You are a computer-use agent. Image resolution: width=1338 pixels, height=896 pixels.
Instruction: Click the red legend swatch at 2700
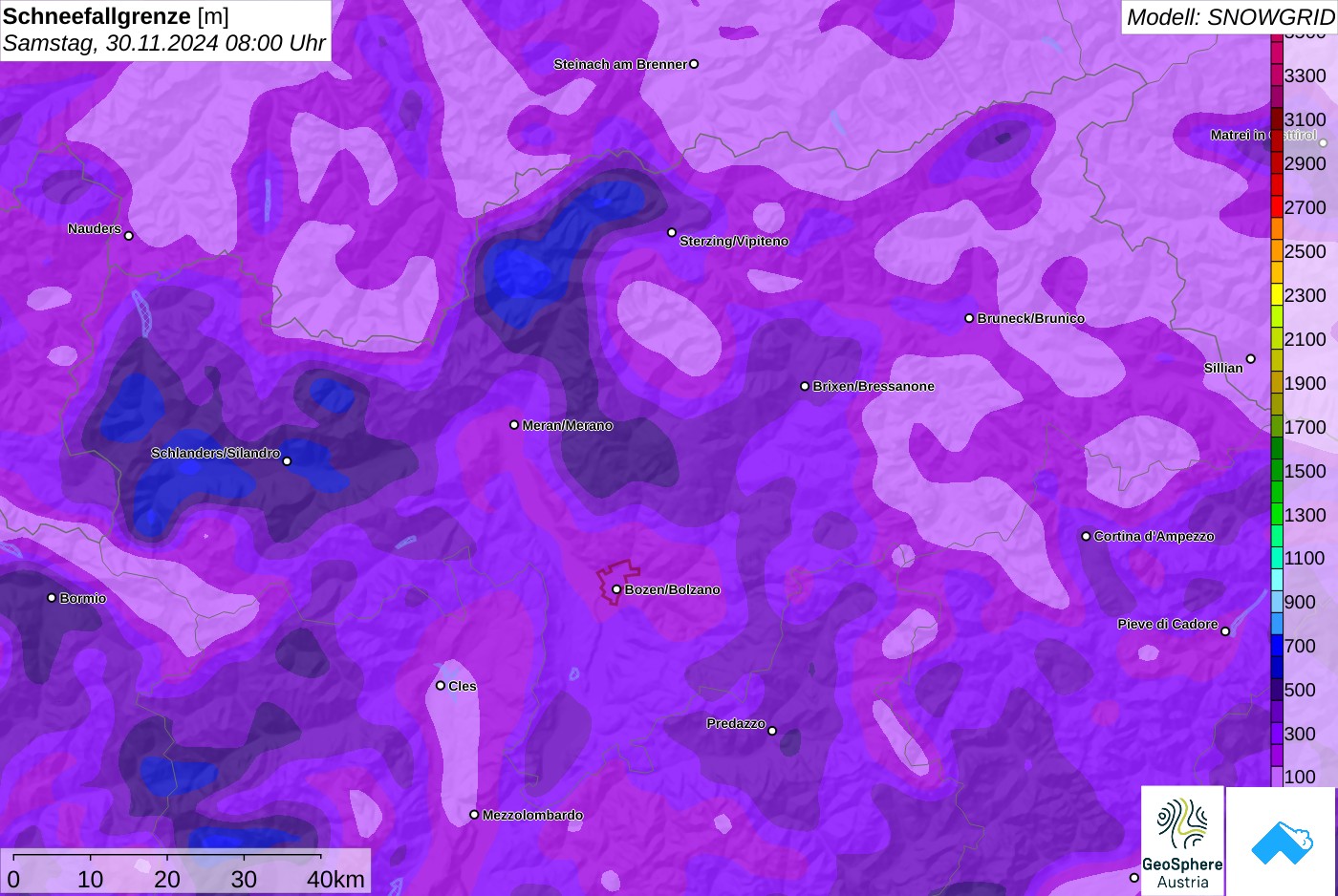pyautogui.click(x=1277, y=206)
